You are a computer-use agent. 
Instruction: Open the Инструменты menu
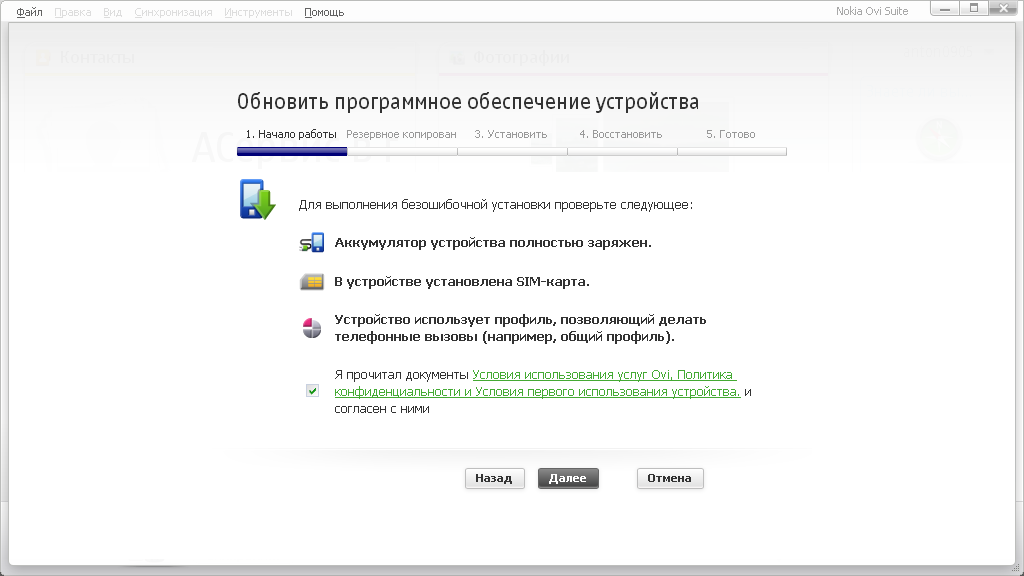pyautogui.click(x=258, y=12)
